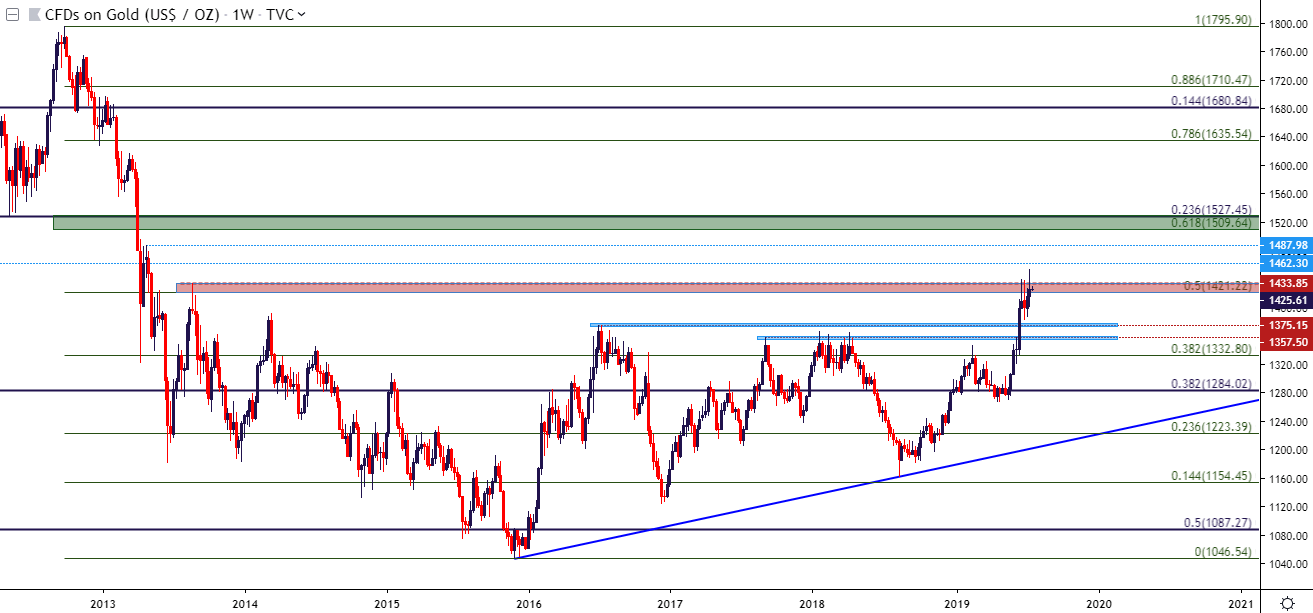Viewport: 1313px width, 613px height.
Task: Click the 0.144(1680.84) Fibonacci label
Action: (x=1211, y=100)
